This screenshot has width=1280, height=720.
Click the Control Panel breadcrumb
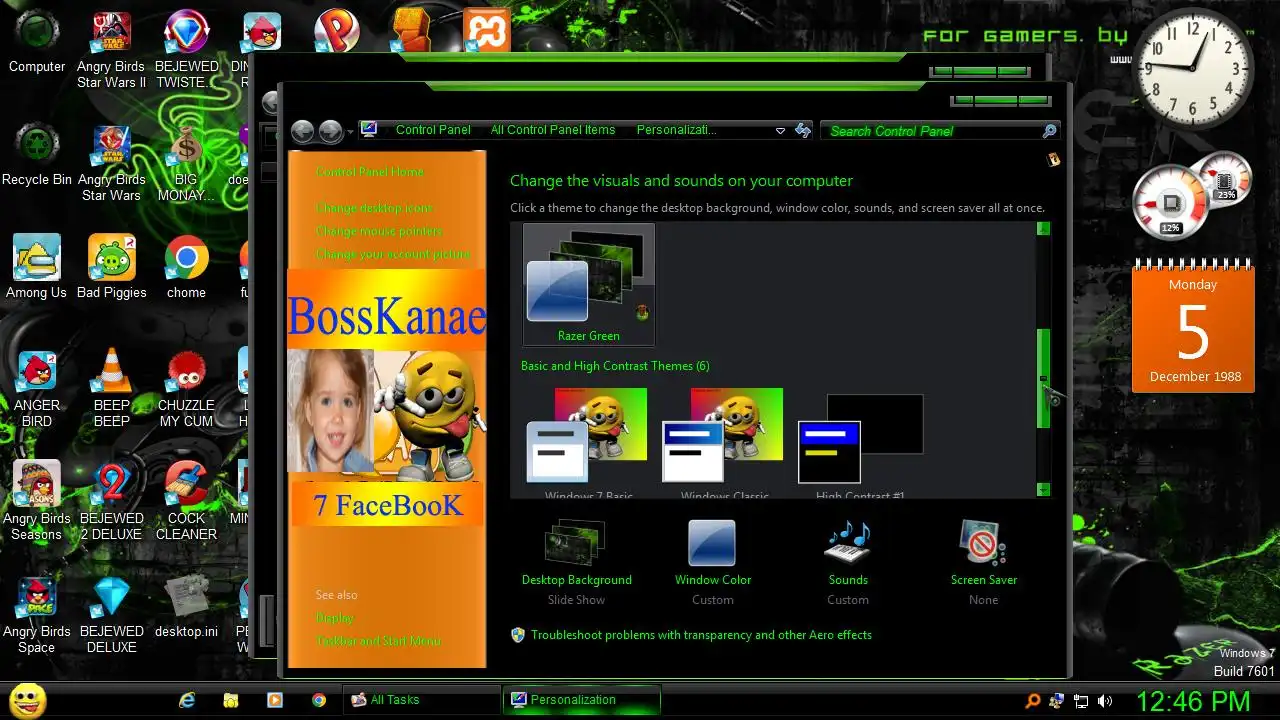[x=433, y=130]
